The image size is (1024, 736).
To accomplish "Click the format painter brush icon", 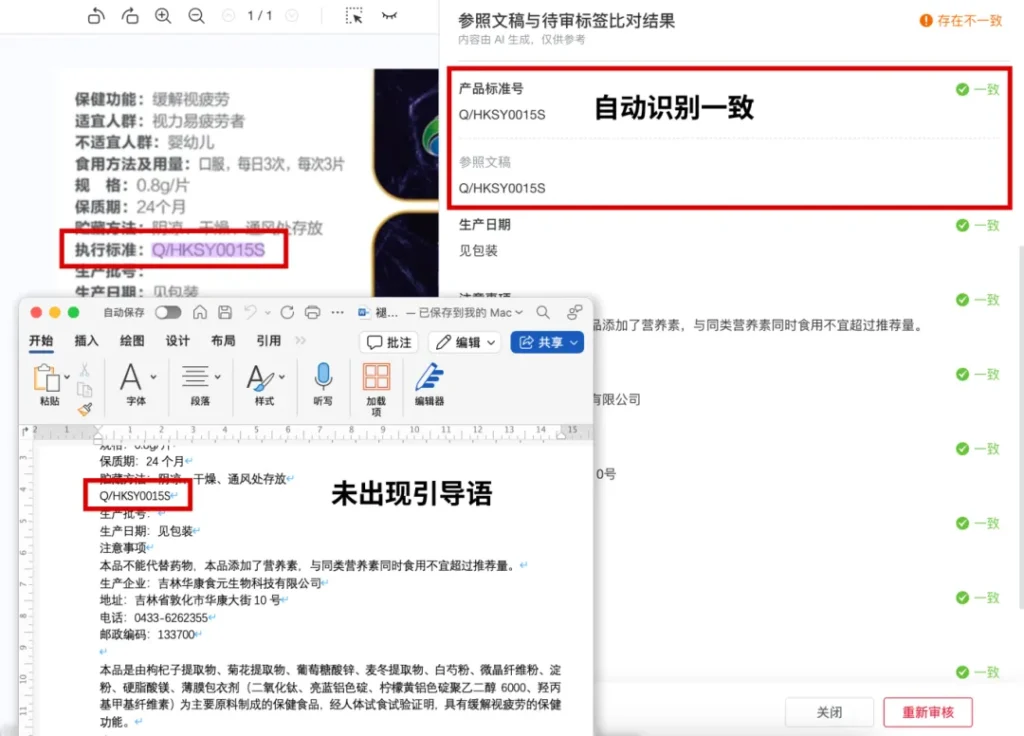I will (x=85, y=409).
